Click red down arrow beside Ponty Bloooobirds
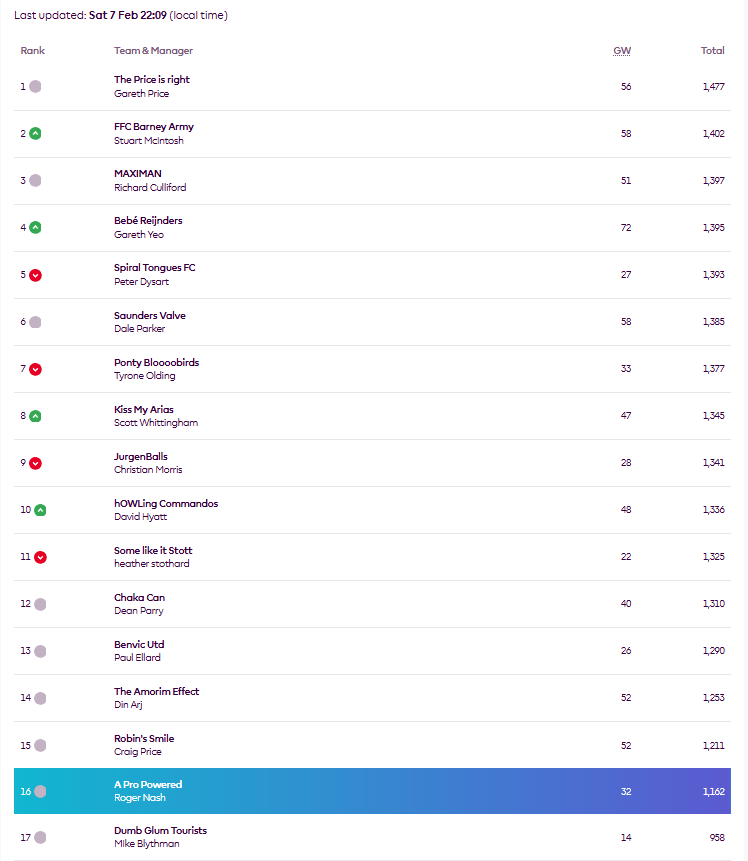This screenshot has height=861, width=748. 35,369
